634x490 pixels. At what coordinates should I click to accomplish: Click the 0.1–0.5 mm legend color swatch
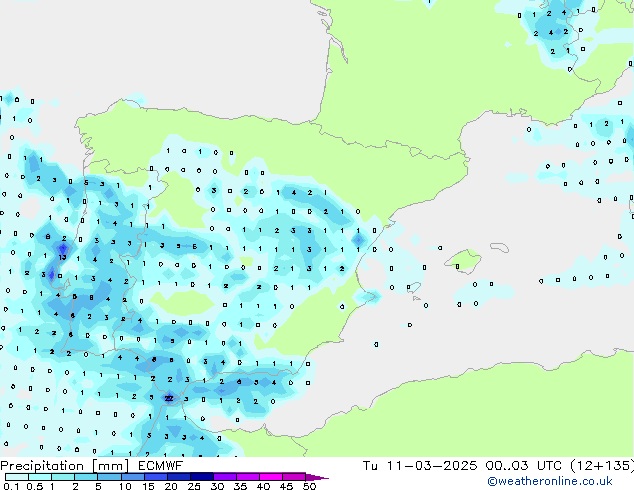[x=17, y=477]
